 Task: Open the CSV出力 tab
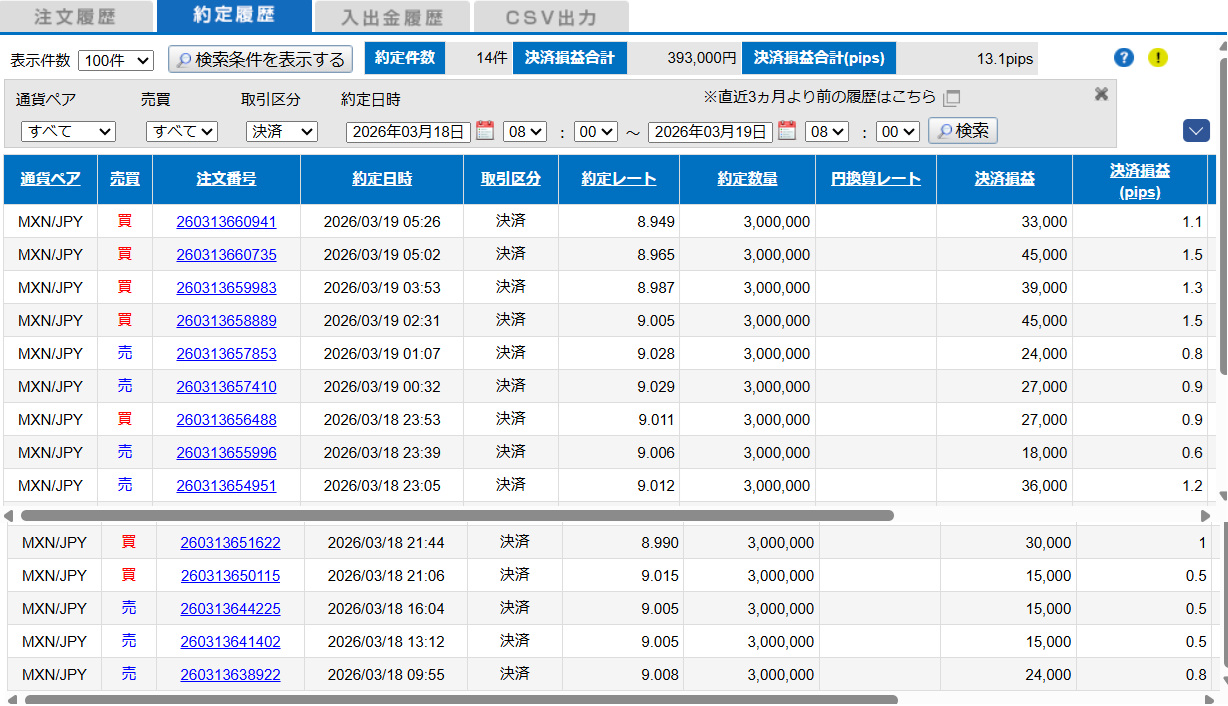click(x=551, y=17)
